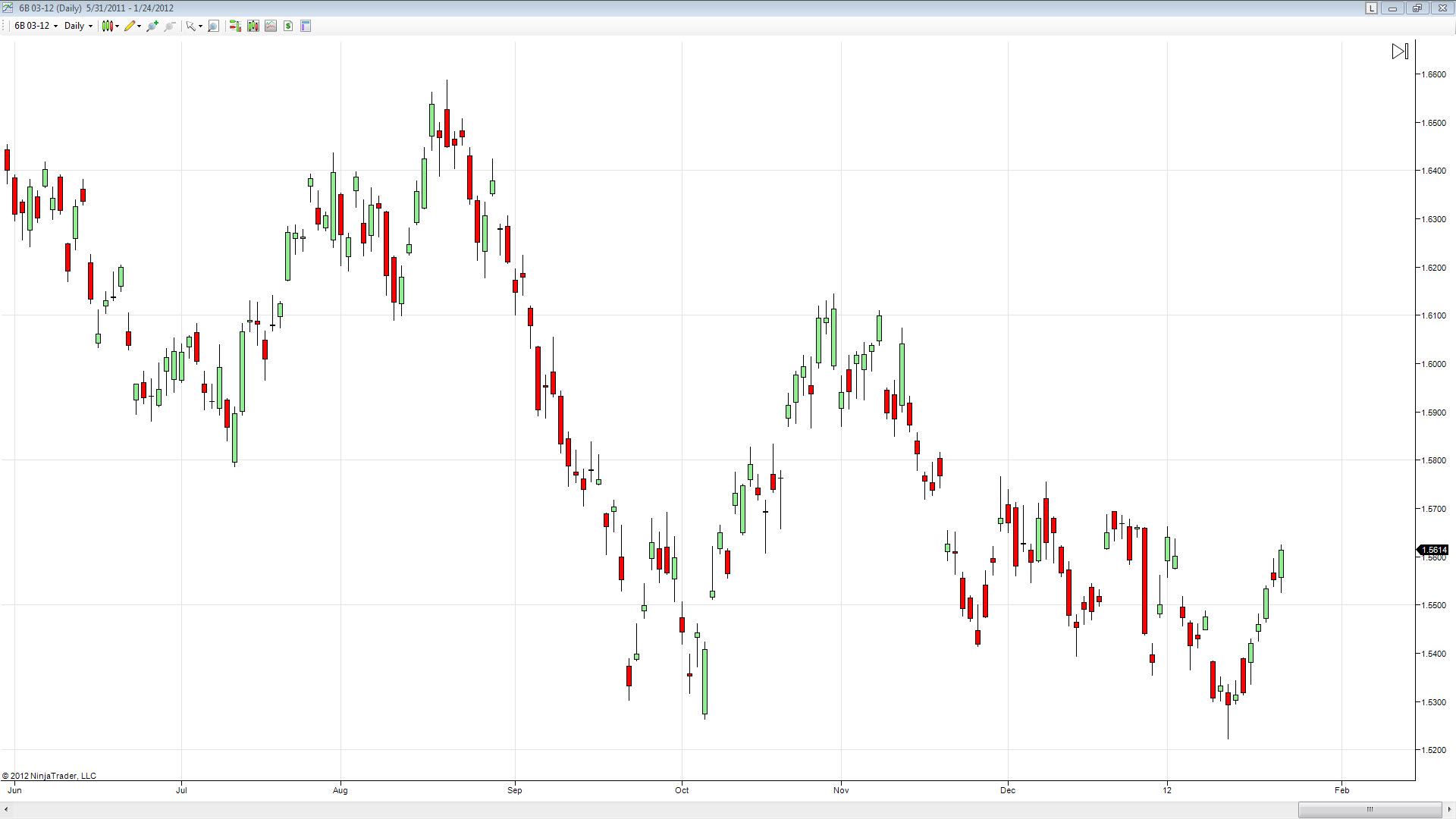Click the 1.5614 current price marker

click(1433, 550)
